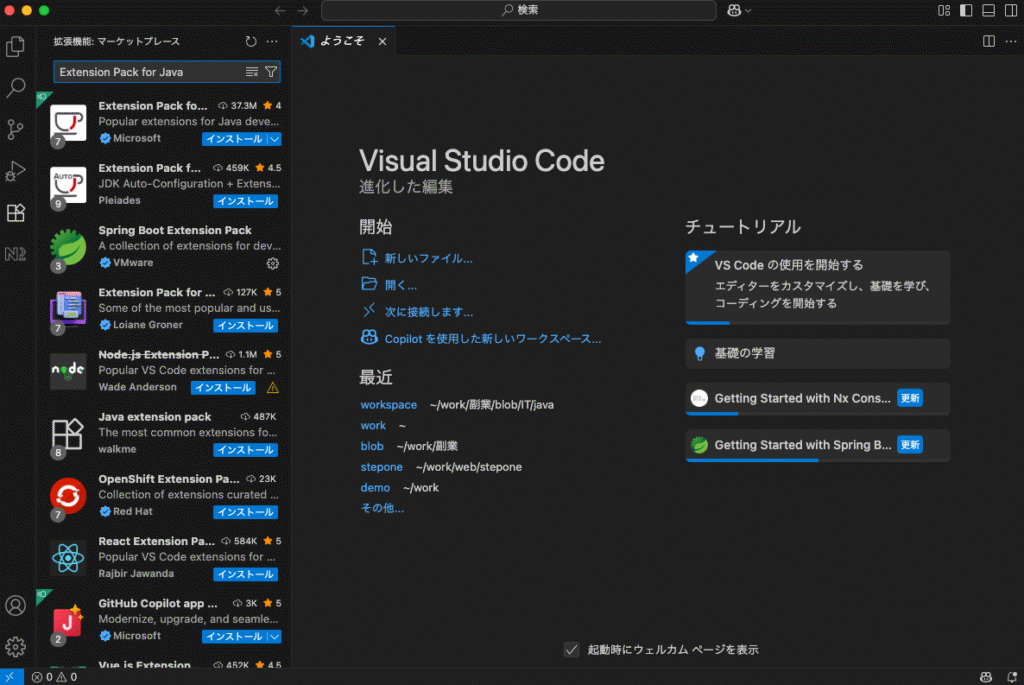Screen dimensions: 1024x685
Task: Install the walkme Java extension pack
Action: pos(246,450)
